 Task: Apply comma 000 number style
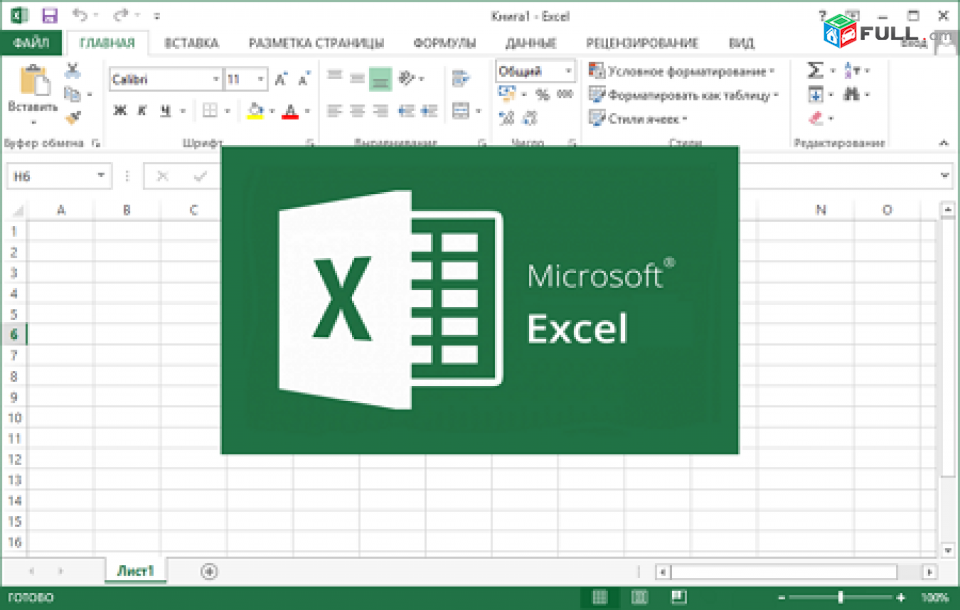[565, 94]
